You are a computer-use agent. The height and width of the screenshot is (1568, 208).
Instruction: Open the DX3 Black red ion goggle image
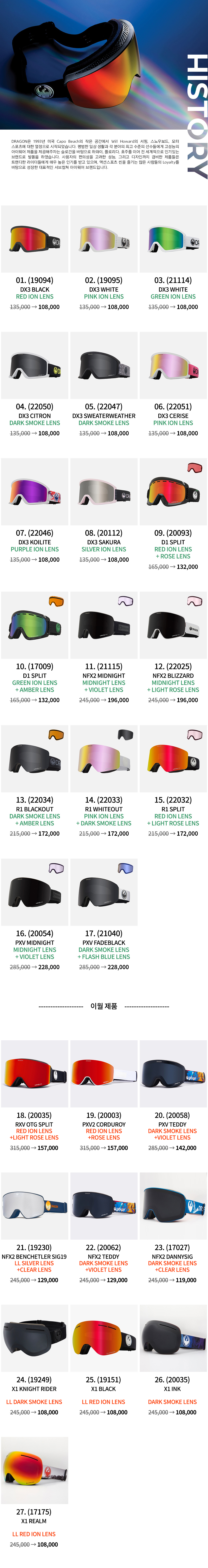[x=35, y=239]
